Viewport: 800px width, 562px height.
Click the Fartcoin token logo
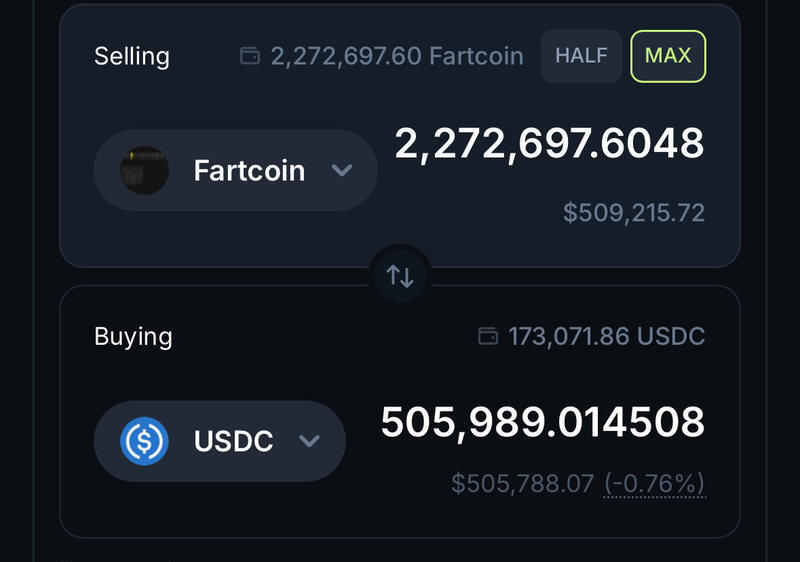(144, 170)
